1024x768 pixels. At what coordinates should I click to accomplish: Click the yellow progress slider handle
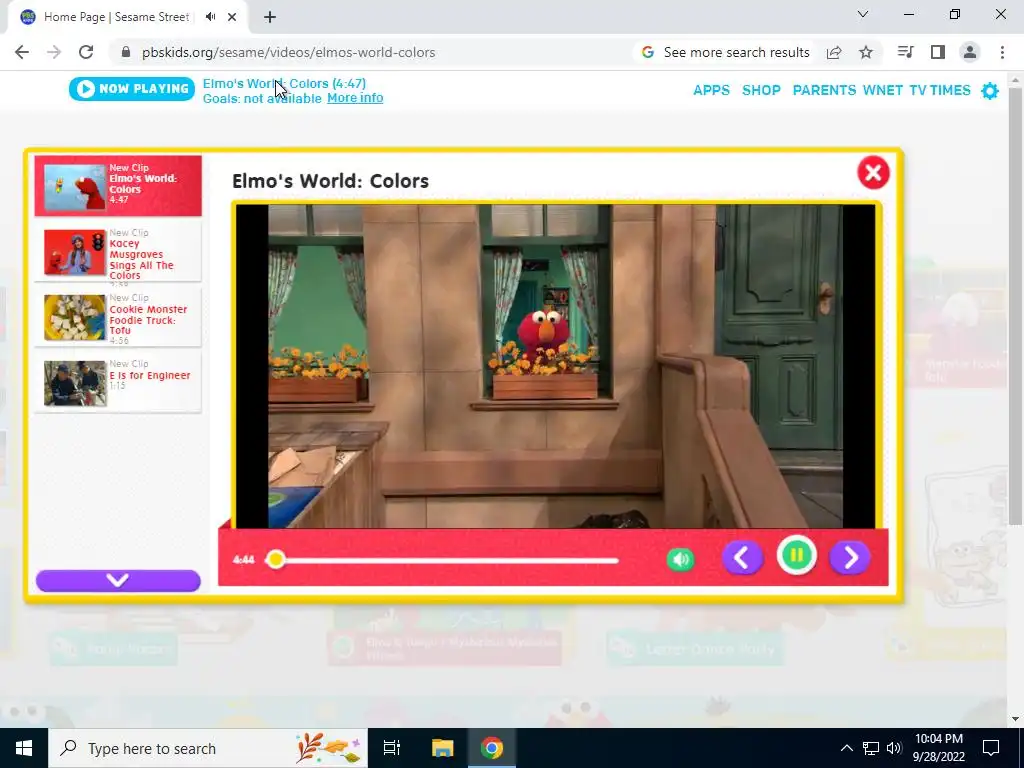pyautogui.click(x=276, y=559)
